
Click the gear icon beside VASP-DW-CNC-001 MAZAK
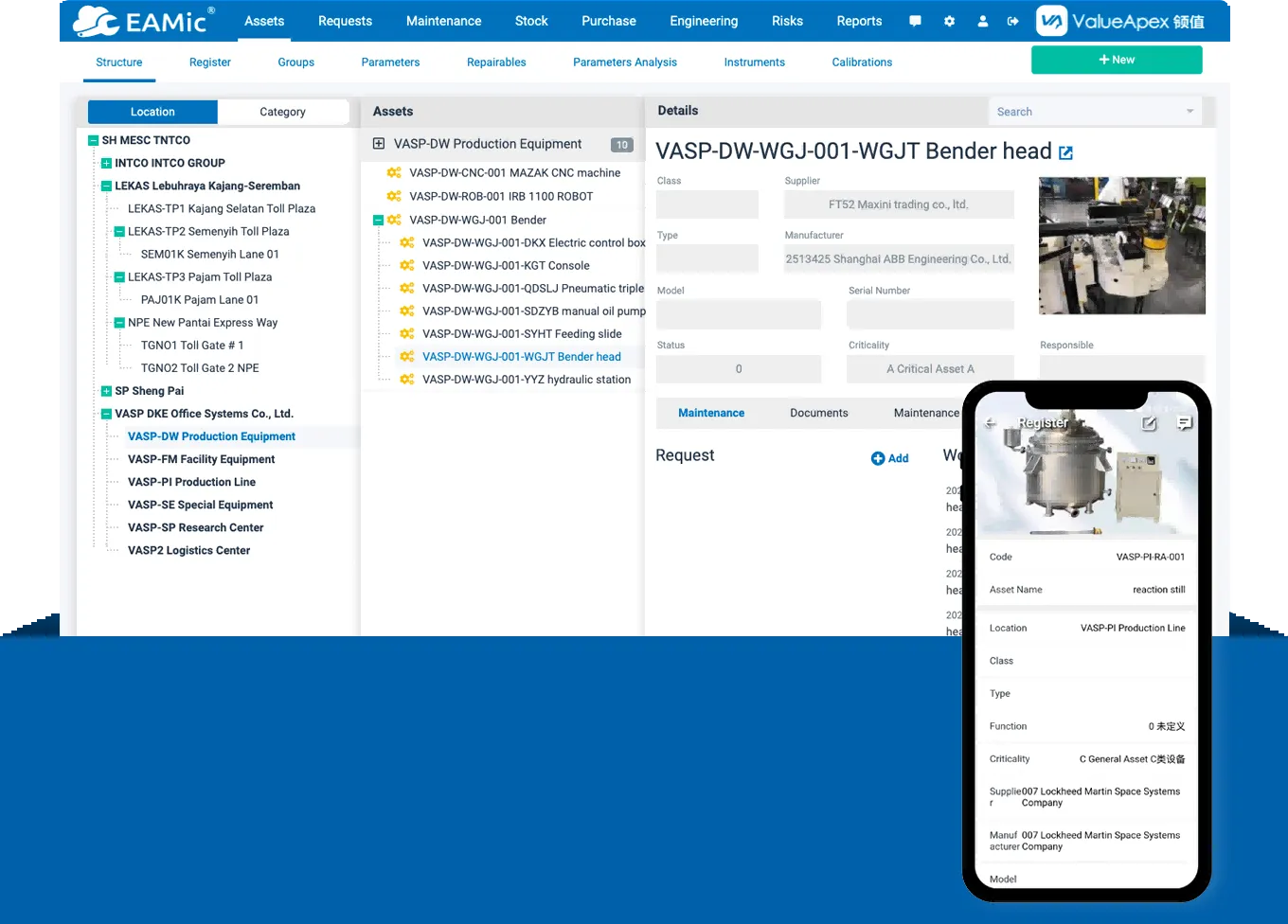pyautogui.click(x=394, y=172)
